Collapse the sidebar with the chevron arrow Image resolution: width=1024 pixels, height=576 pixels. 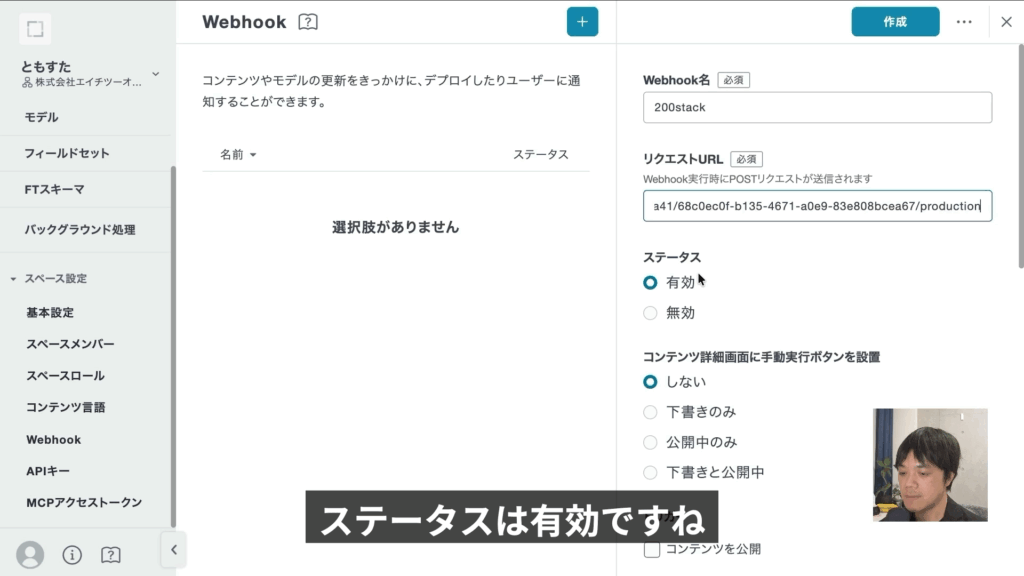click(173, 549)
